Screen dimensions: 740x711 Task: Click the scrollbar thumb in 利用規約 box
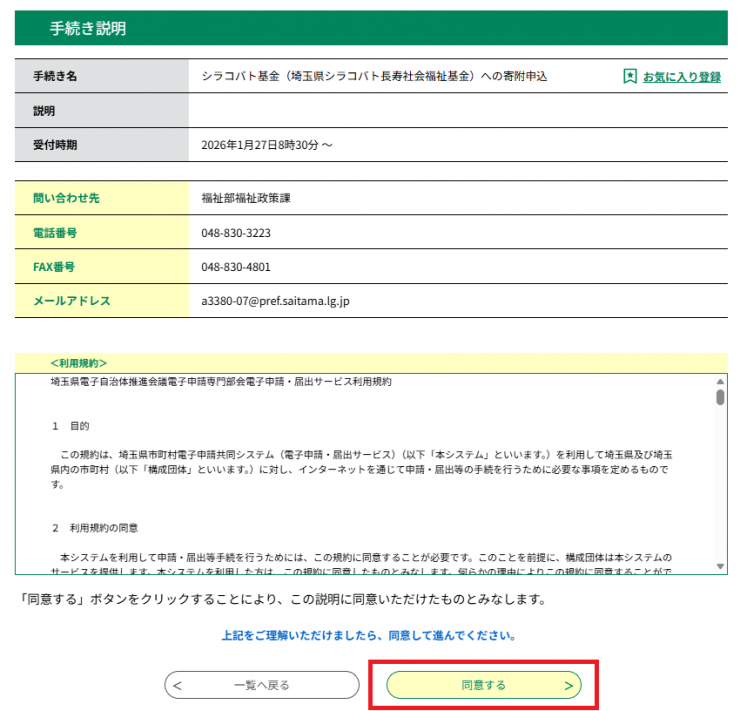click(x=720, y=397)
